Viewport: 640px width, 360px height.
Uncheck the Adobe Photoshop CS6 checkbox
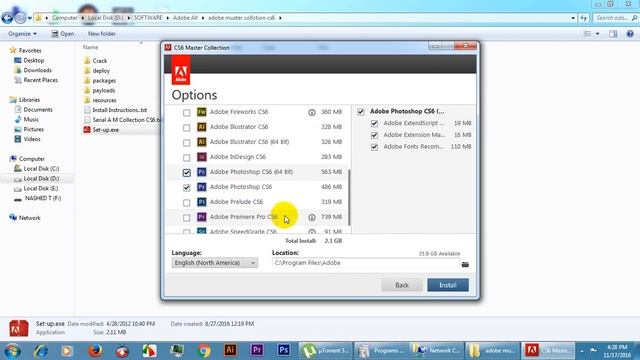tap(187, 188)
